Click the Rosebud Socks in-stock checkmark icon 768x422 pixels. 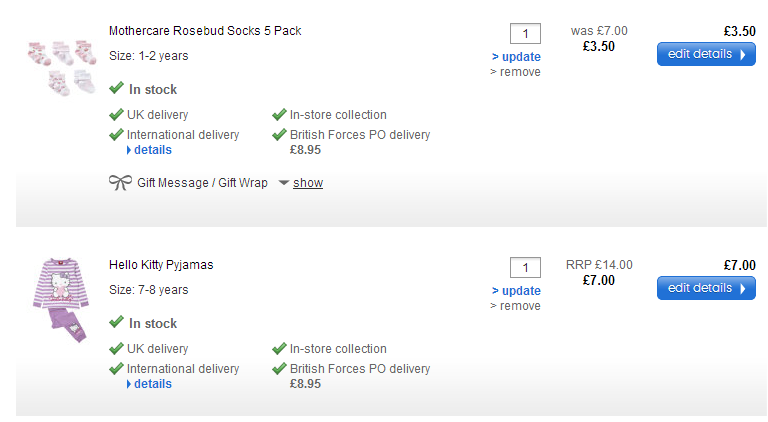117,89
